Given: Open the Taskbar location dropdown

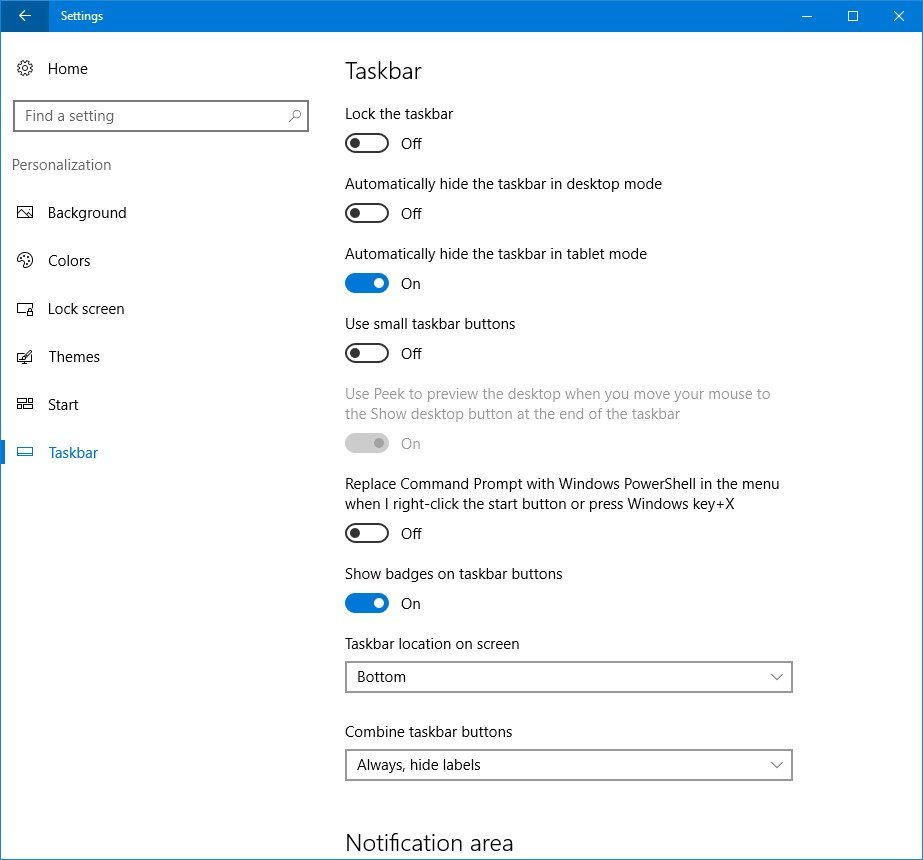Looking at the screenshot, I should [x=568, y=677].
